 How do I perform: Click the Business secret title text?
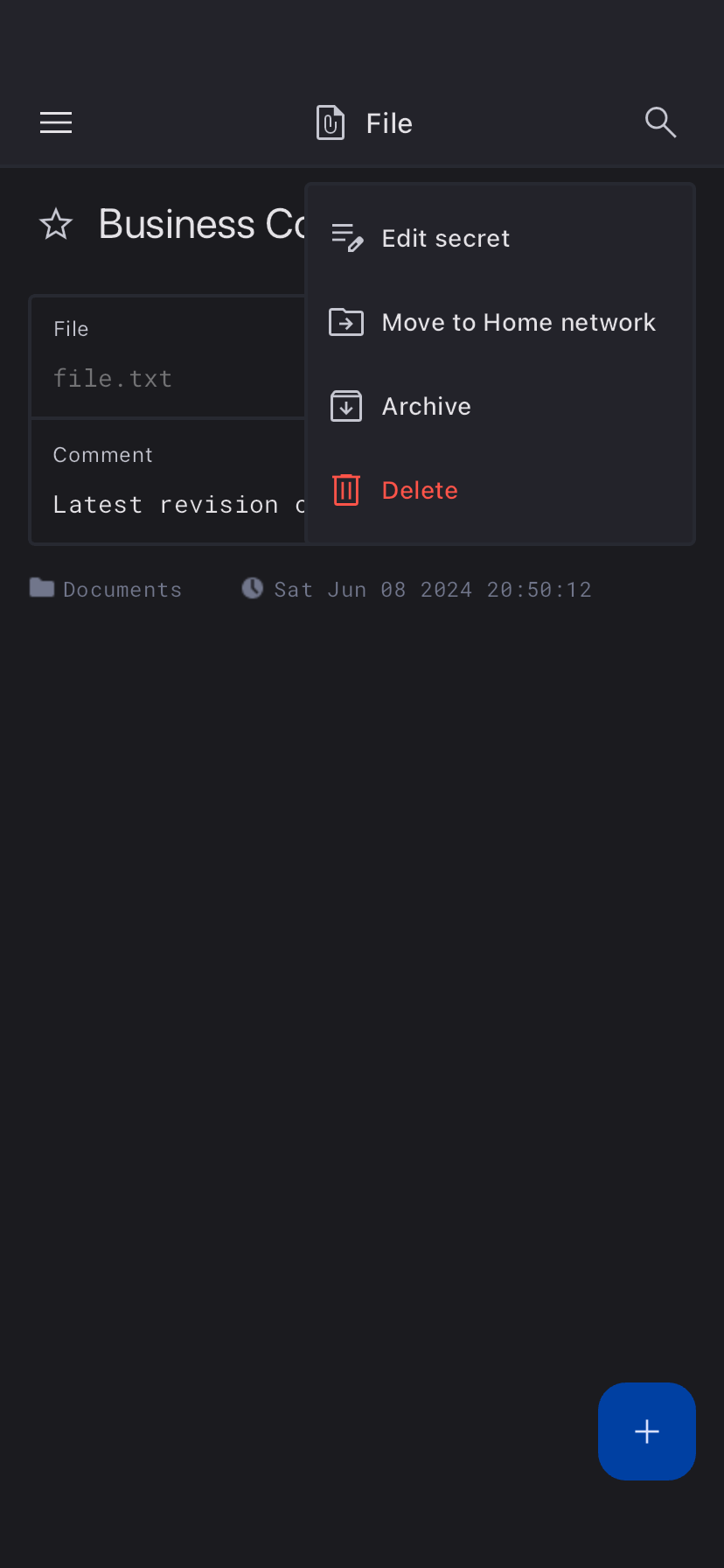click(202, 224)
